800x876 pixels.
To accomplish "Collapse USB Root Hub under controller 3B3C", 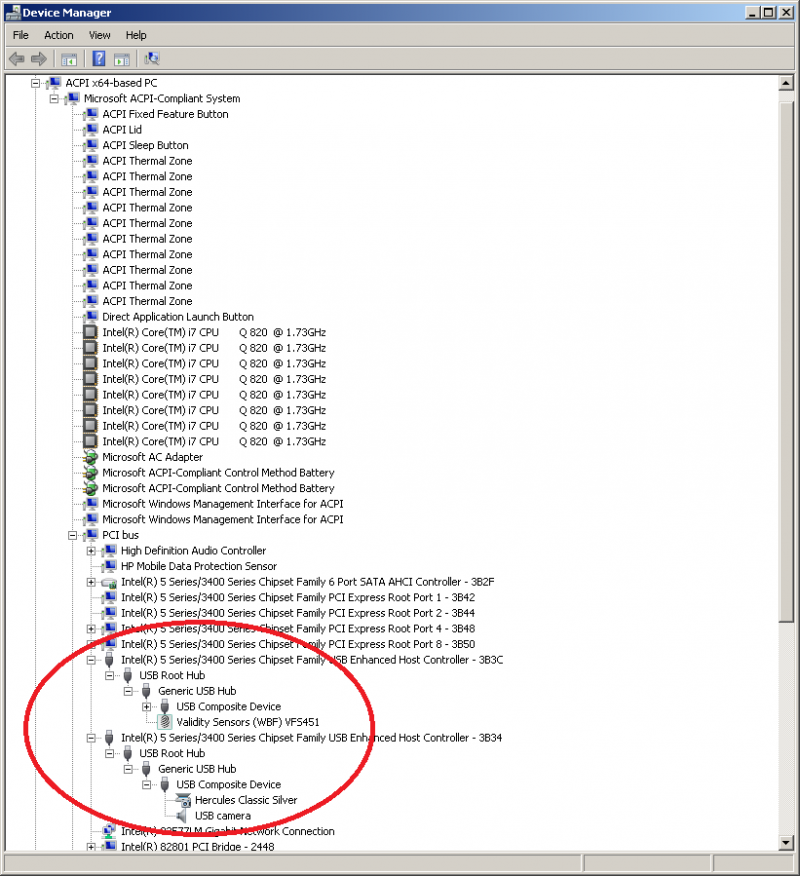I will click(x=109, y=675).
